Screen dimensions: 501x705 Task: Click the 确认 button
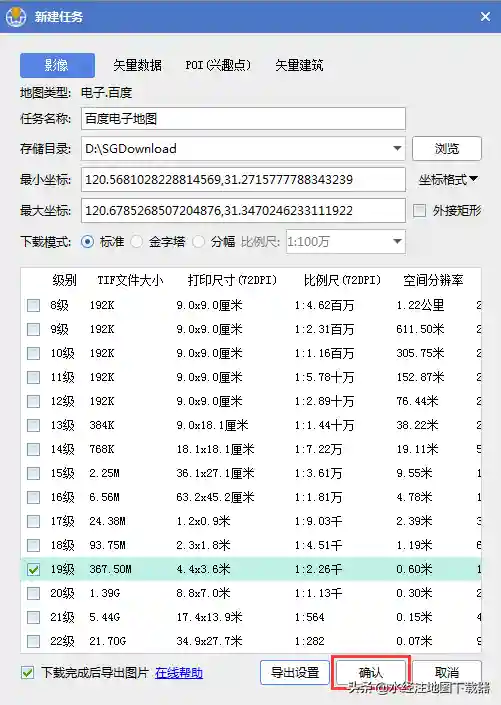pos(371,673)
